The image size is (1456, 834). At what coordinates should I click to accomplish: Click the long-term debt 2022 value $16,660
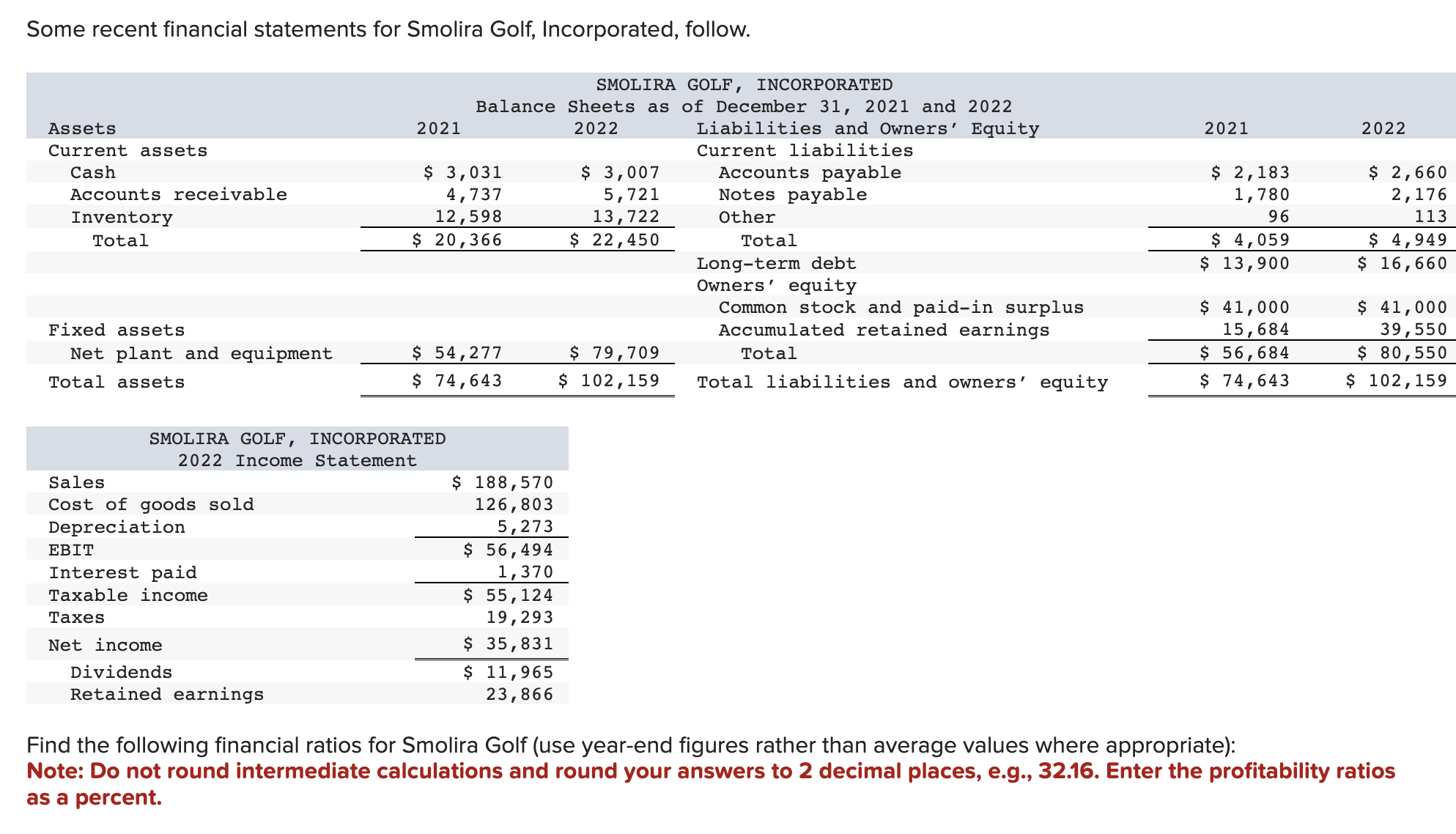tap(1403, 263)
